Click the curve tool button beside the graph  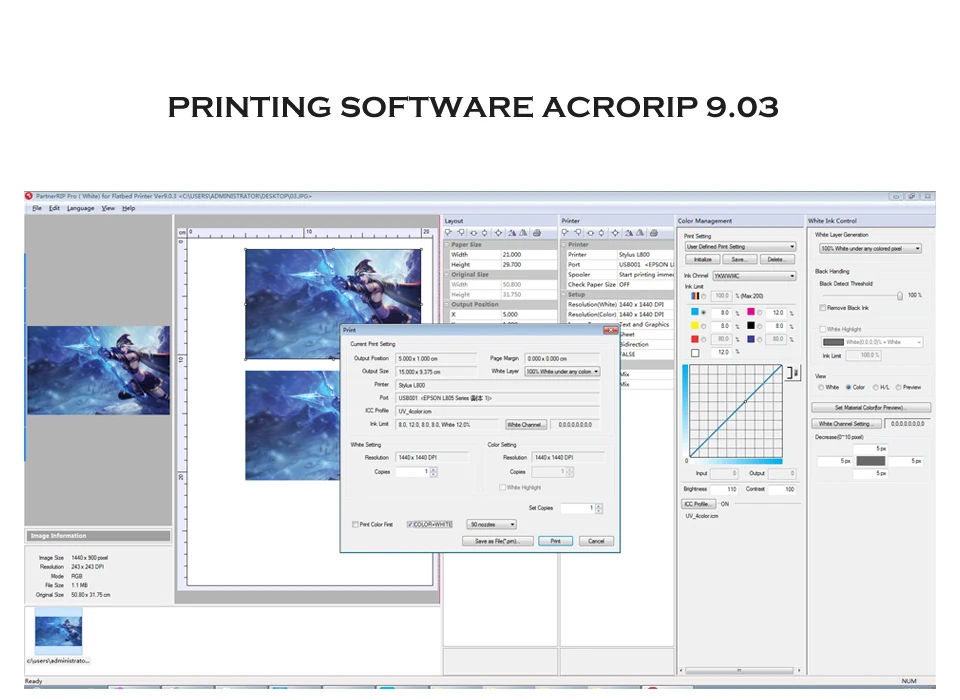[x=793, y=372]
